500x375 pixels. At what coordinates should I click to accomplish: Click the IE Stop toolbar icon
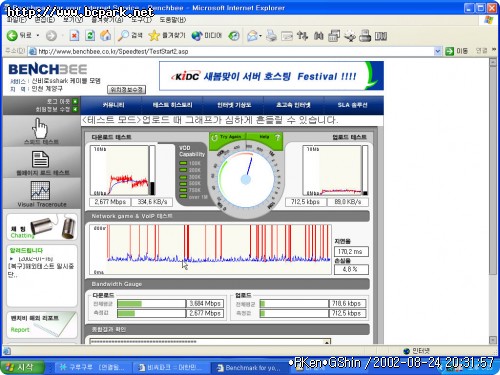pos(74,35)
